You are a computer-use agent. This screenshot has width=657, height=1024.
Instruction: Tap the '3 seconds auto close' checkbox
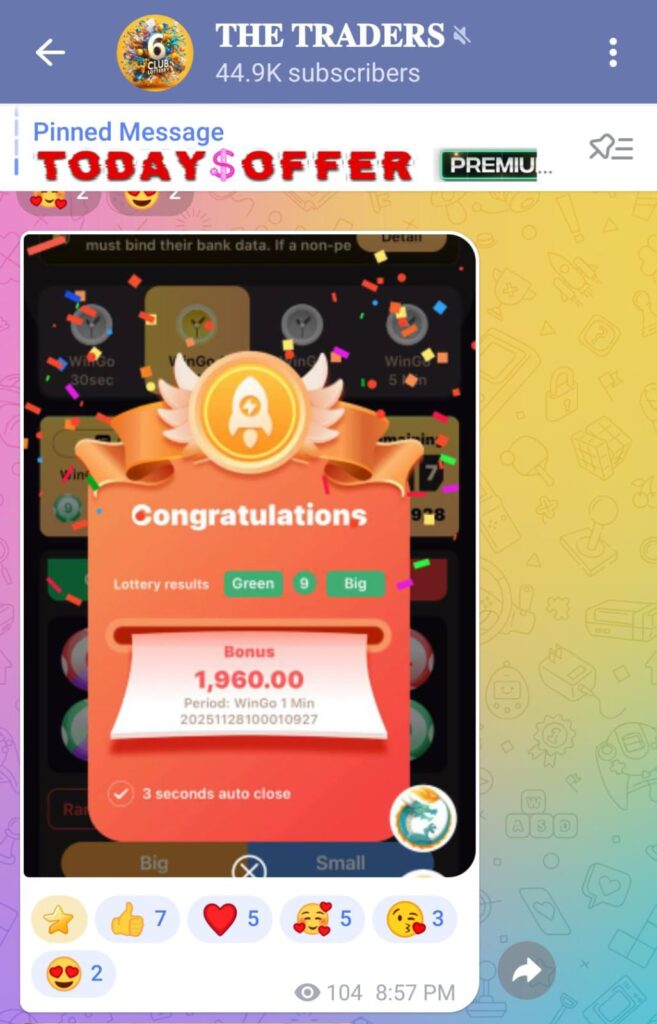click(121, 794)
